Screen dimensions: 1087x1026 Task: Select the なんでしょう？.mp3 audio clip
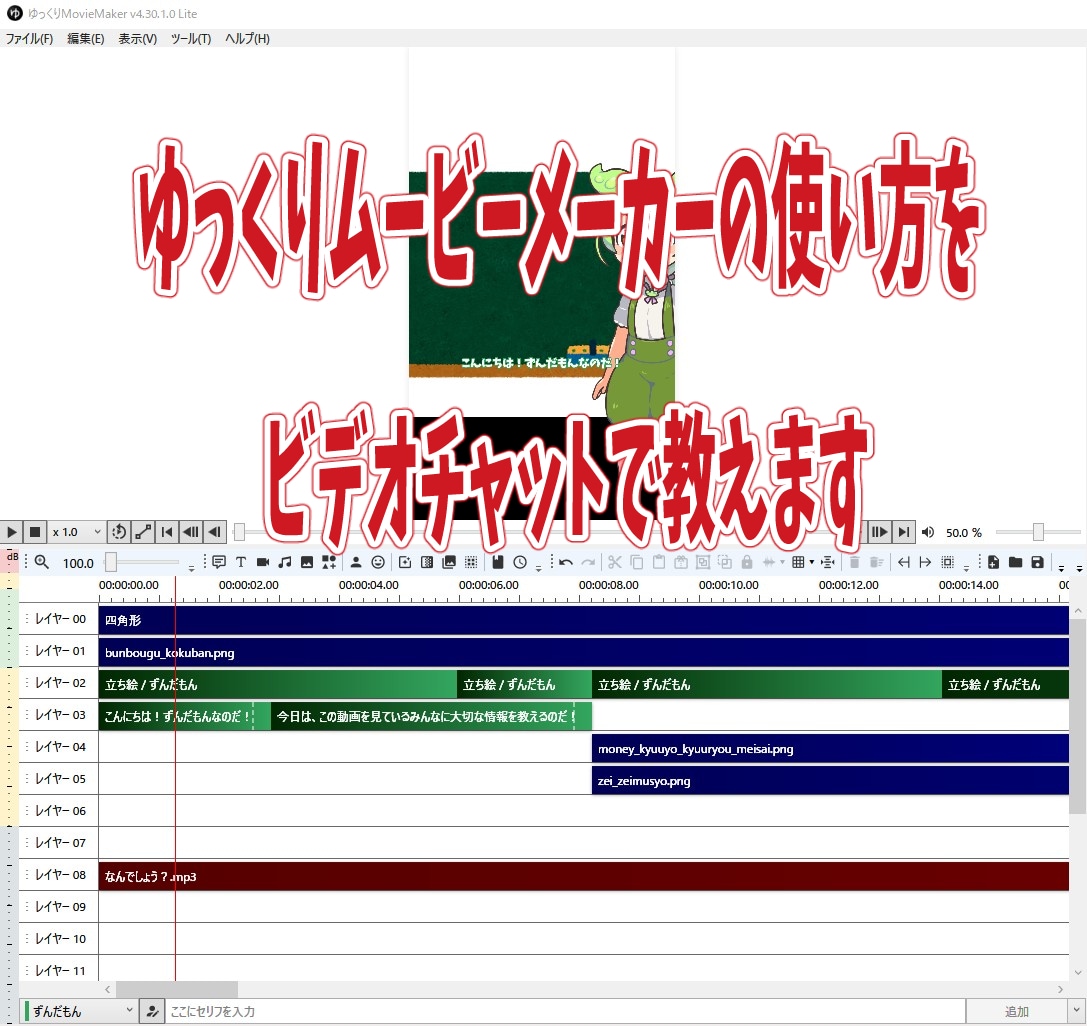(583, 876)
